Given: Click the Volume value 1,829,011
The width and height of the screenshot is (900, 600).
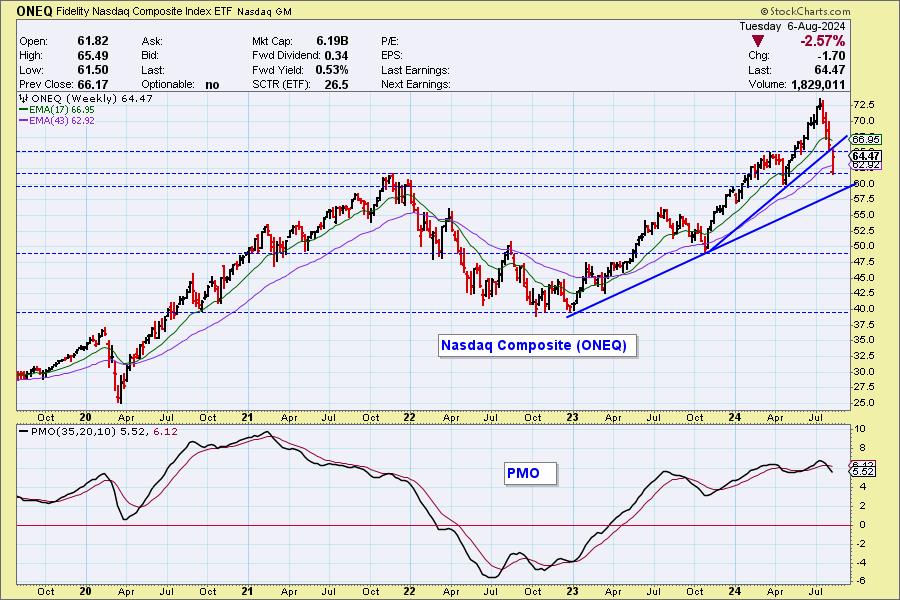Looking at the screenshot, I should point(818,84).
